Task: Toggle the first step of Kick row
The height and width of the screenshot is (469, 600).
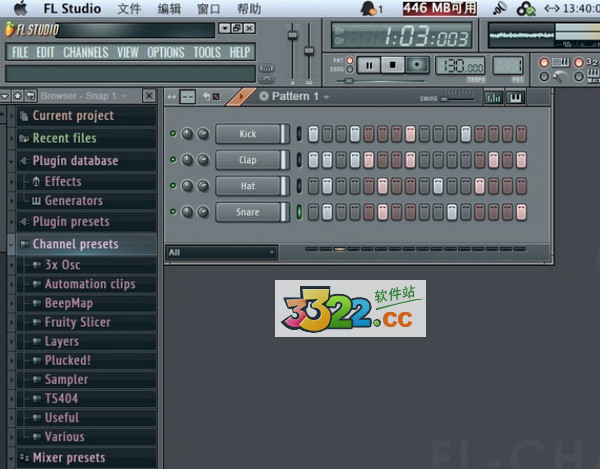Action: pos(313,134)
